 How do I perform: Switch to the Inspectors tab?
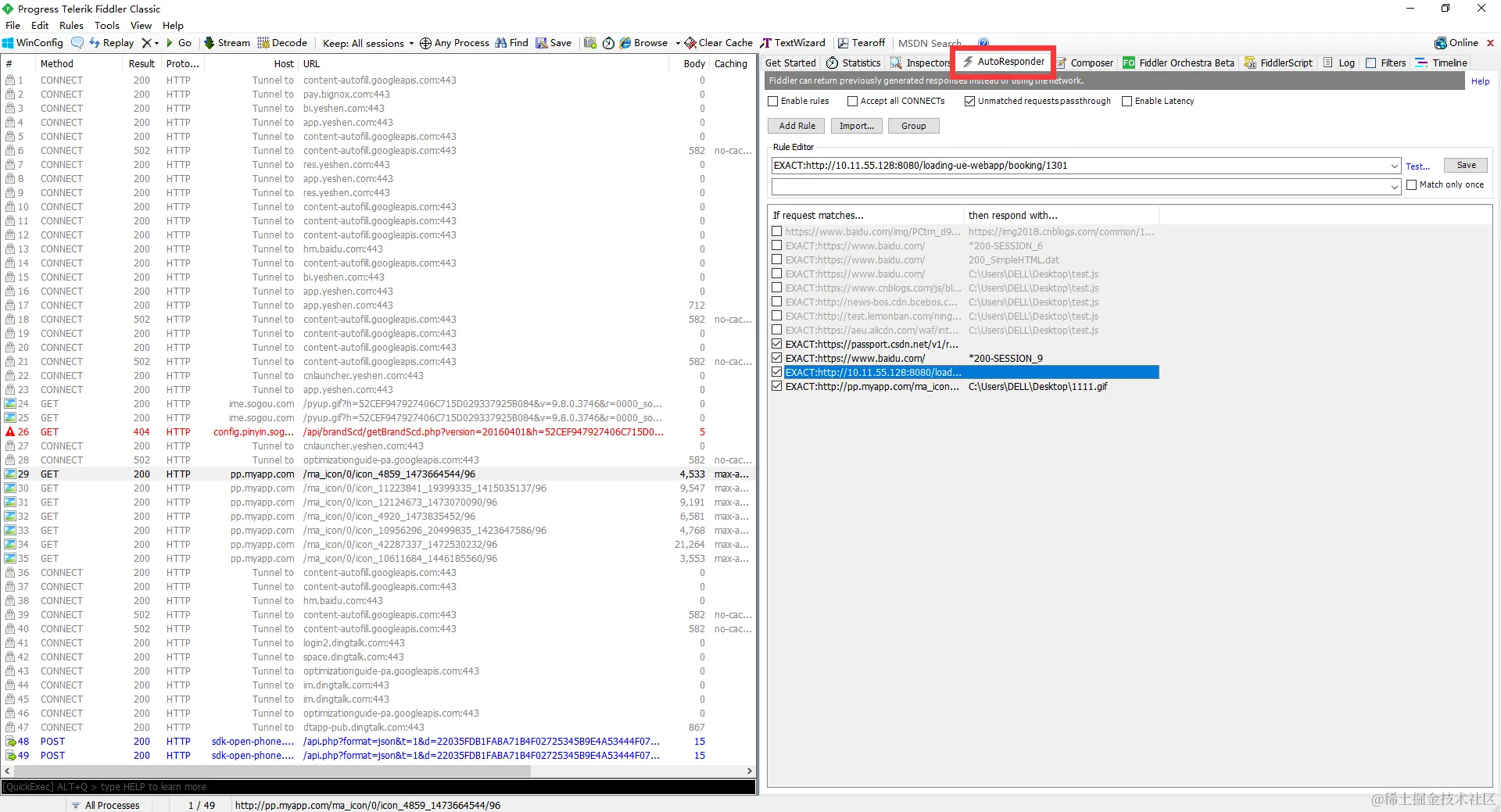click(x=920, y=63)
